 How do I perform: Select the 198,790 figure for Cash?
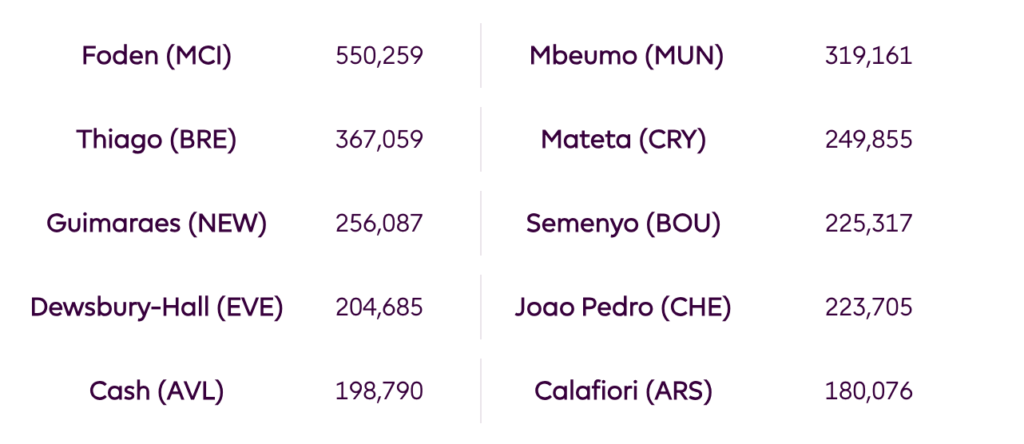(379, 391)
